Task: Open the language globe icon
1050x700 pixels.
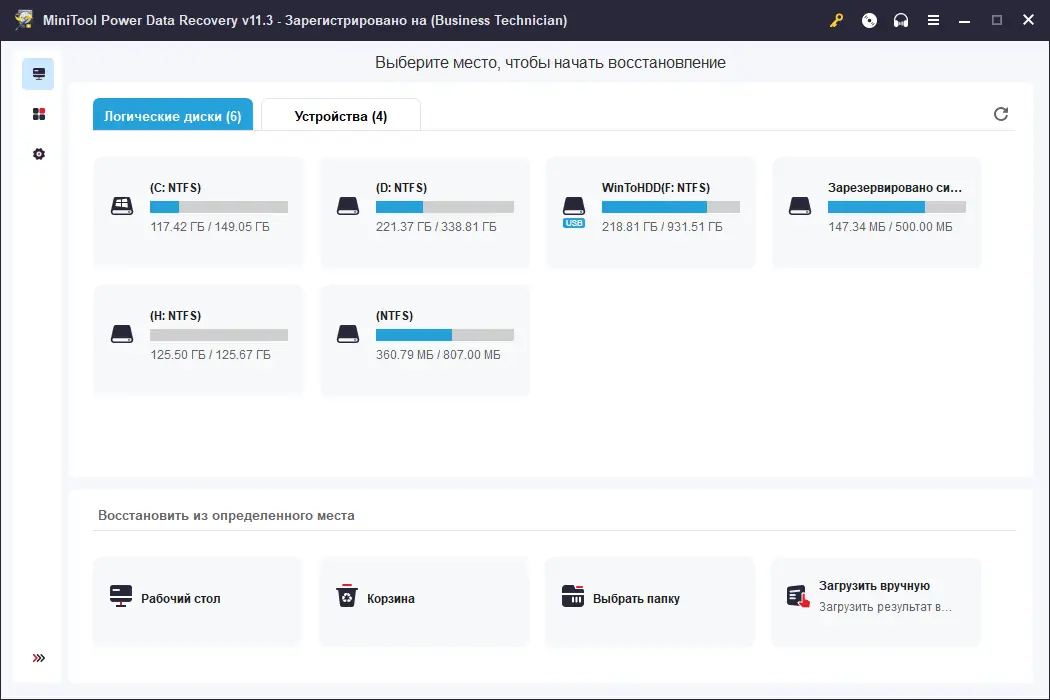Action: tap(869, 20)
